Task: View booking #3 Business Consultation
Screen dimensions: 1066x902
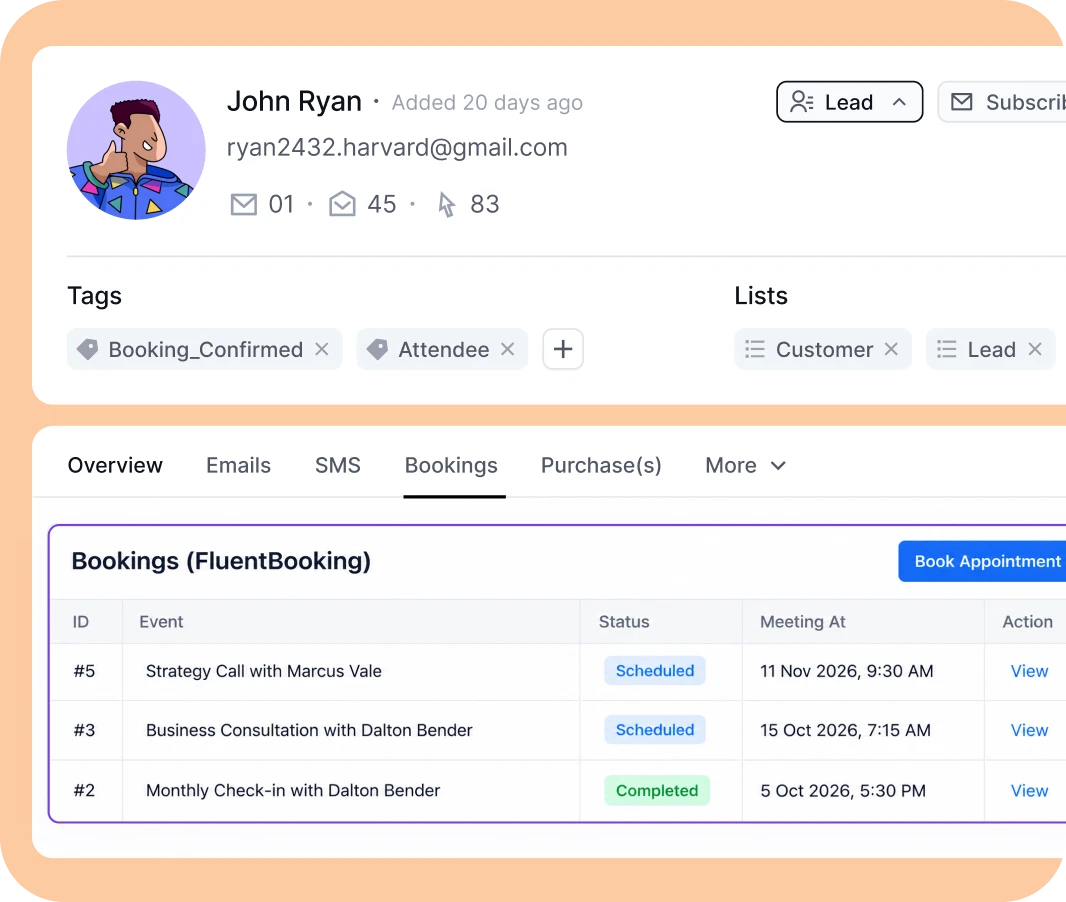Action: tap(1029, 730)
